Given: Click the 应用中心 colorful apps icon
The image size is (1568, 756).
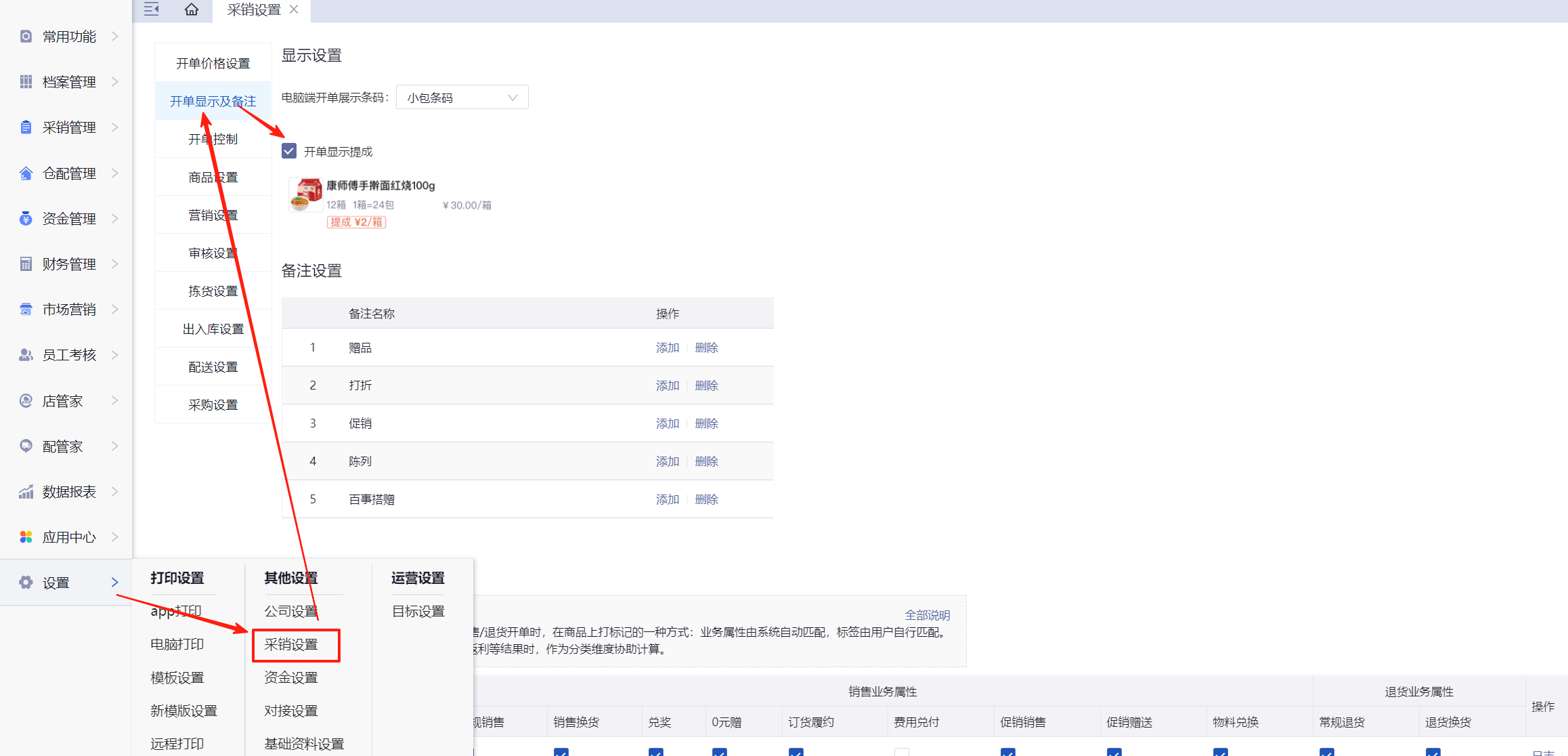Looking at the screenshot, I should (x=26, y=537).
